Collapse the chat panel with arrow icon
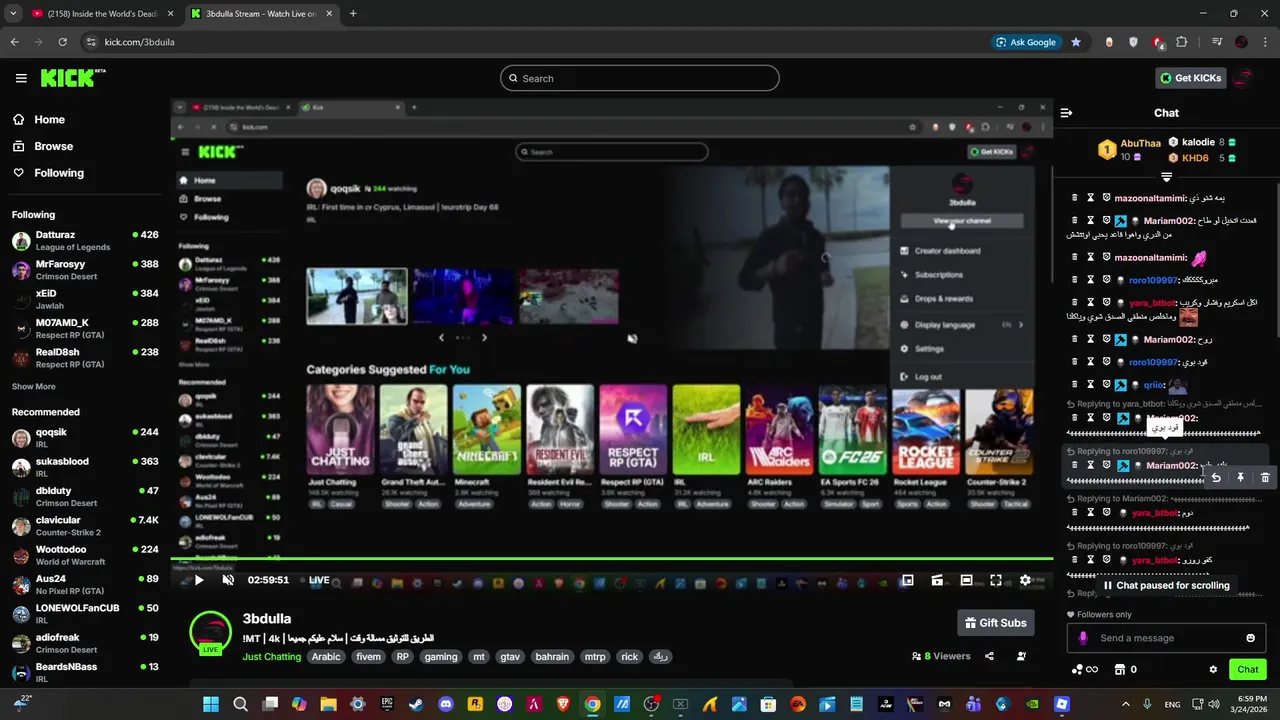1280x720 pixels. pos(1066,113)
